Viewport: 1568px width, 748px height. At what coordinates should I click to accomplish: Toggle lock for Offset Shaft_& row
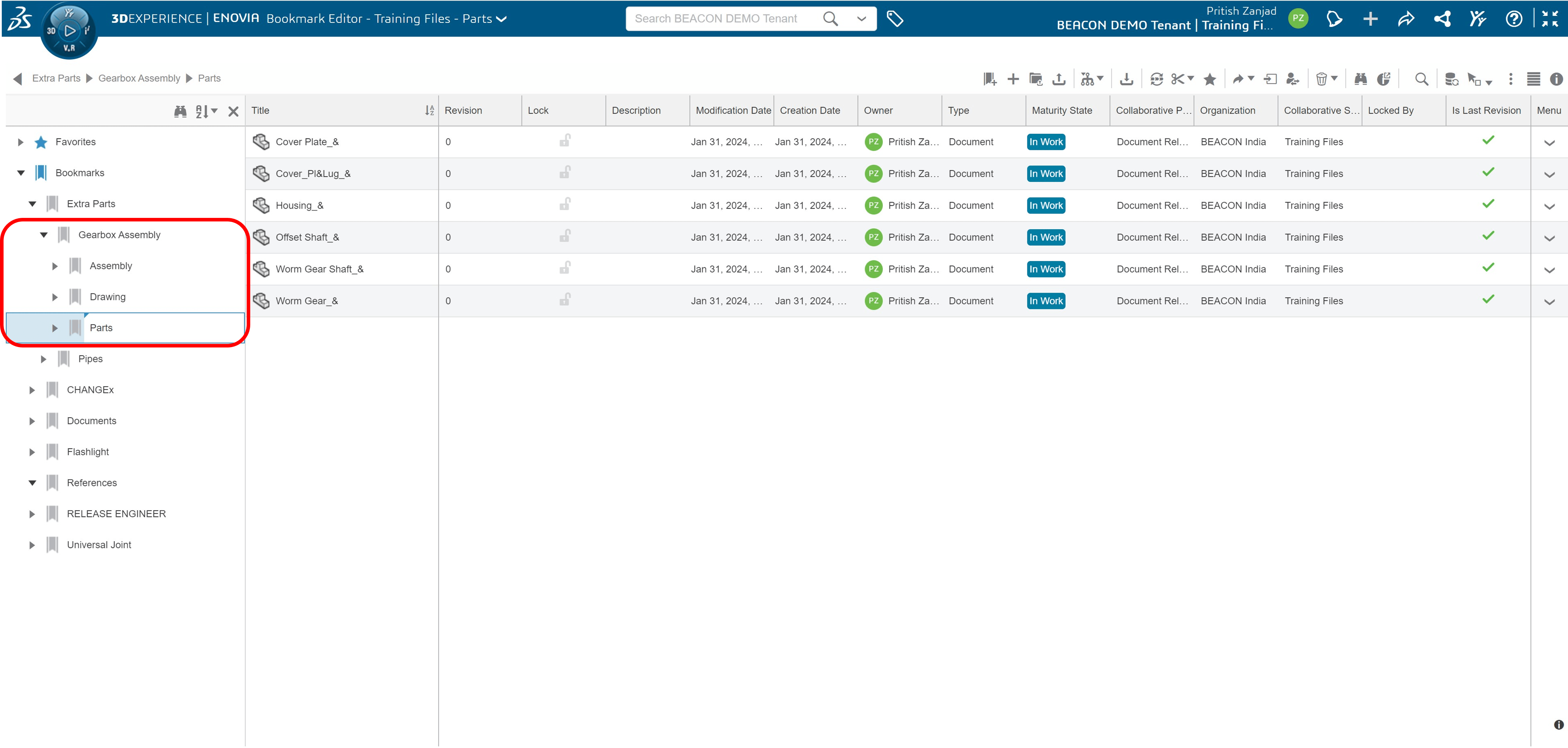coord(564,236)
